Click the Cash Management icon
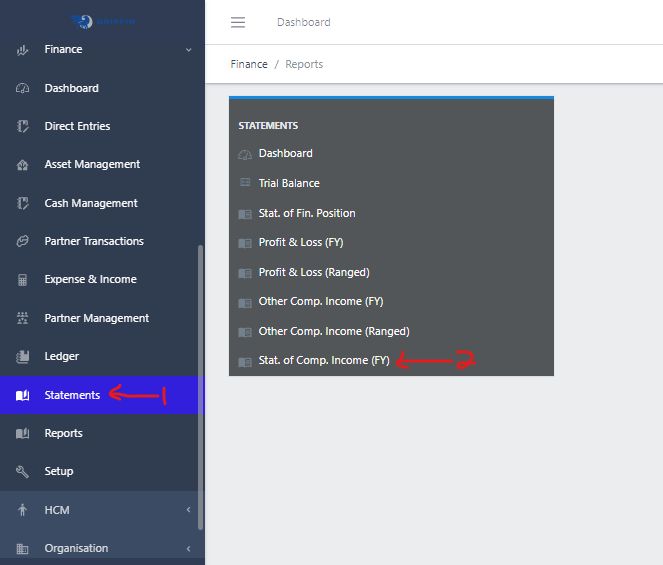The width and height of the screenshot is (663, 565). coord(22,203)
